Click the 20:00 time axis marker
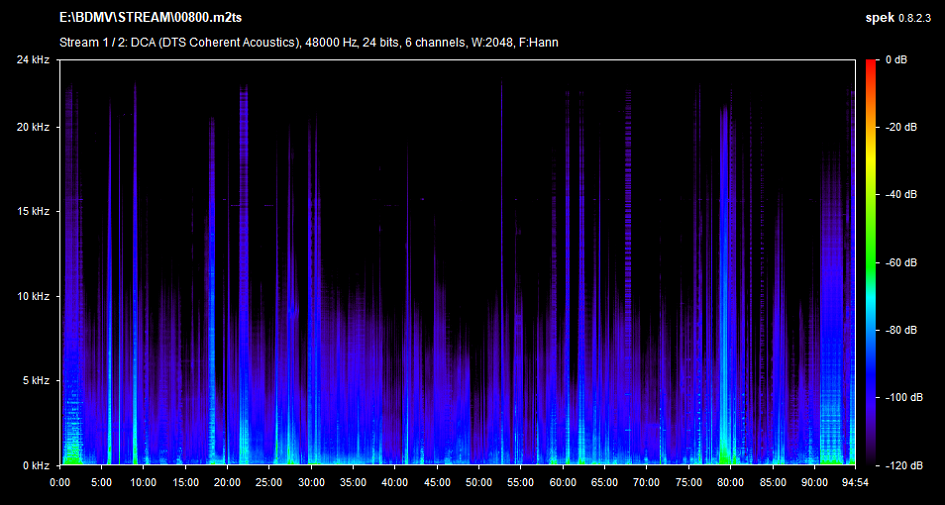The width and height of the screenshot is (945, 505). [228, 481]
